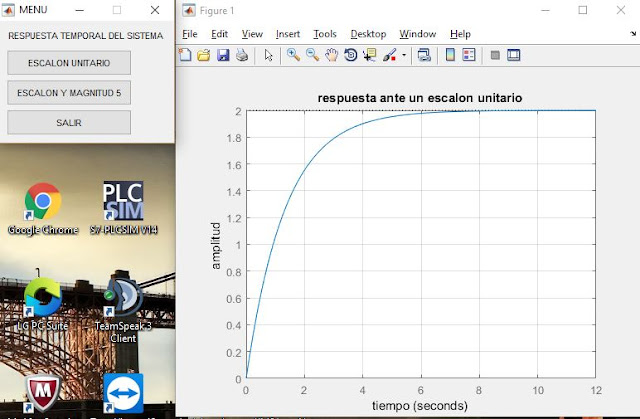Click the McAfee shield desktop shortcut
Image resolution: width=640 pixels, height=419 pixels.
(x=43, y=393)
